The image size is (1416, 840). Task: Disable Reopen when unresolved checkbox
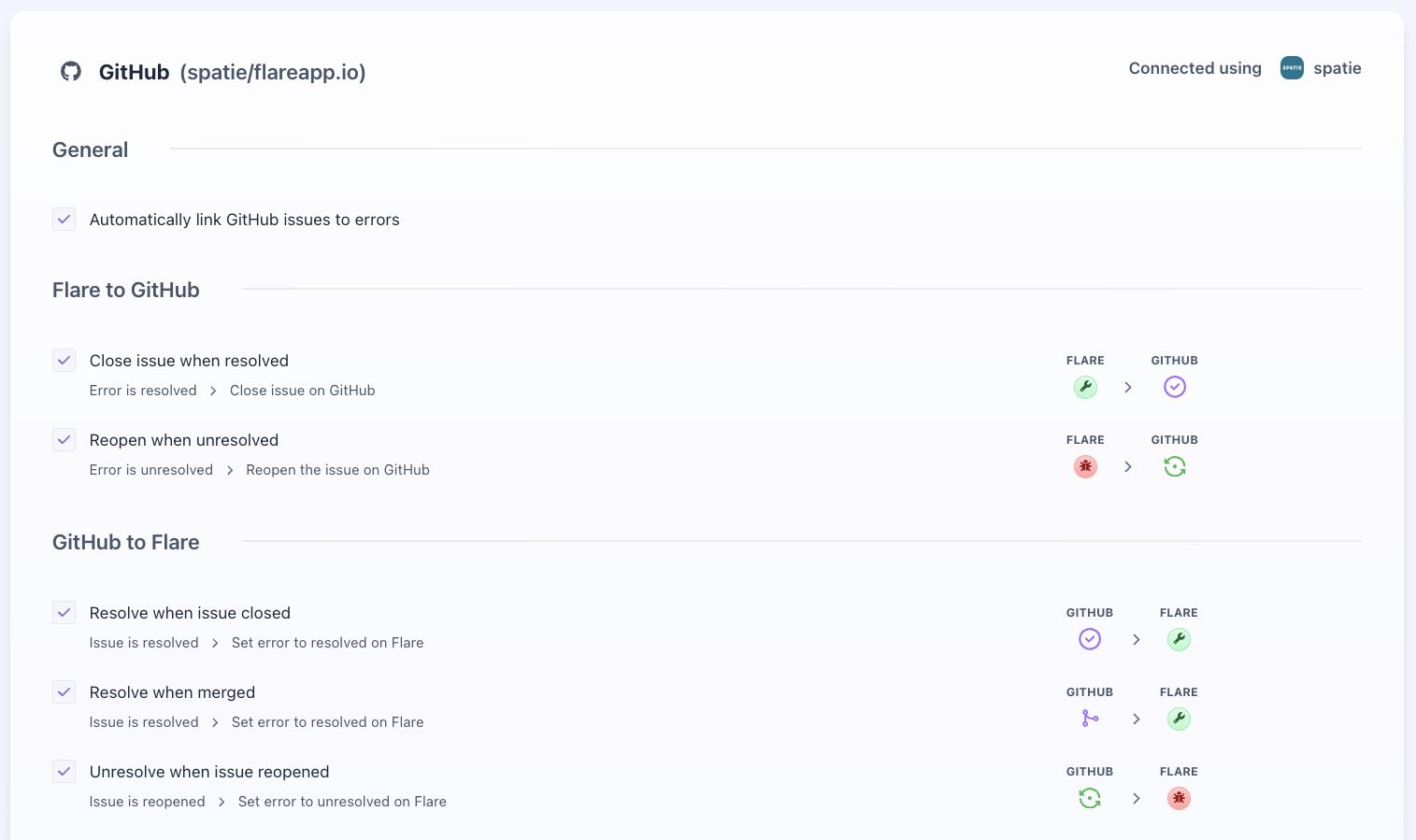pos(64,440)
